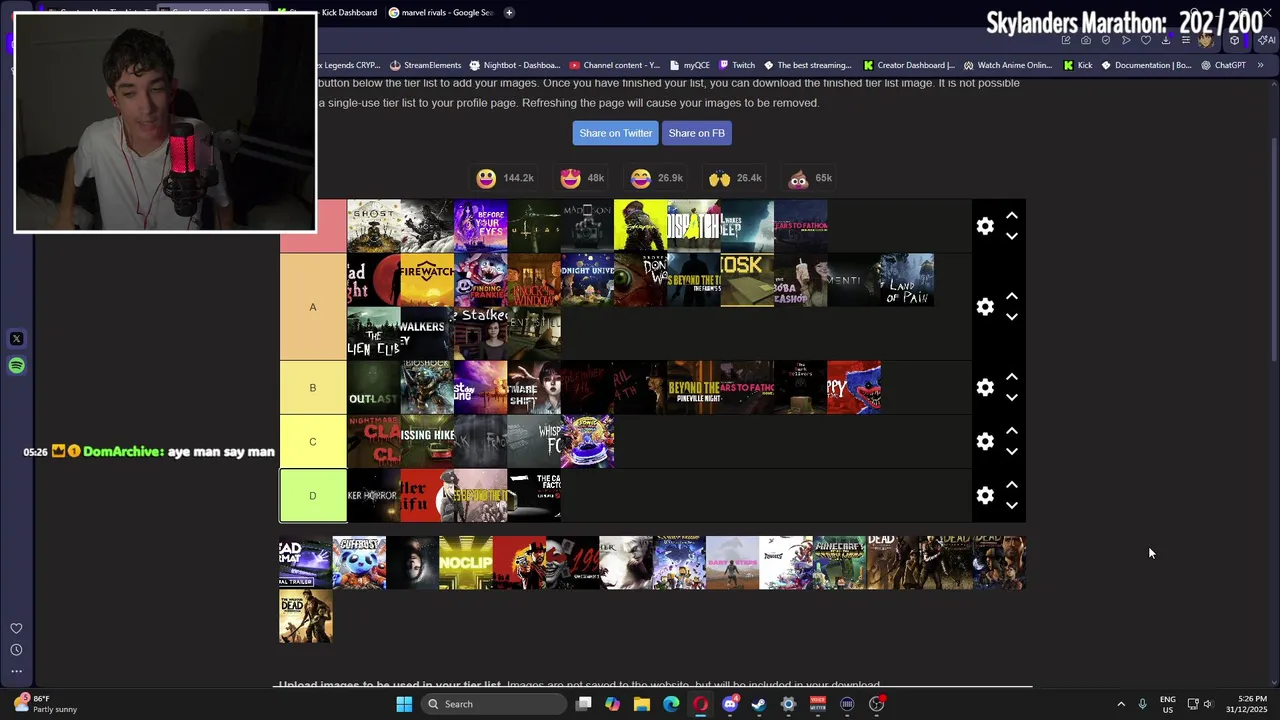Open a new browser tab with plus button
Screen dimensions: 1280x720
click(x=509, y=13)
